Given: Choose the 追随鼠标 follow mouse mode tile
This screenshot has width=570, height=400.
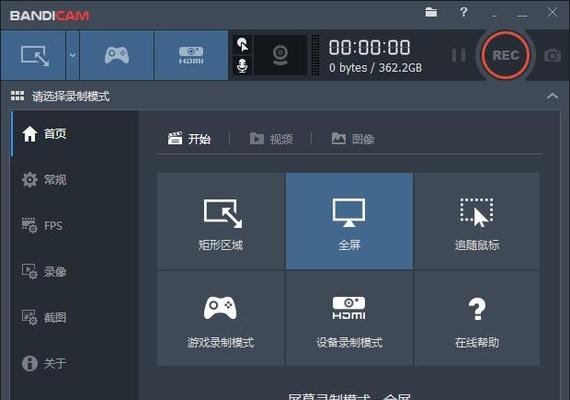Looking at the screenshot, I should pyautogui.click(x=477, y=221).
